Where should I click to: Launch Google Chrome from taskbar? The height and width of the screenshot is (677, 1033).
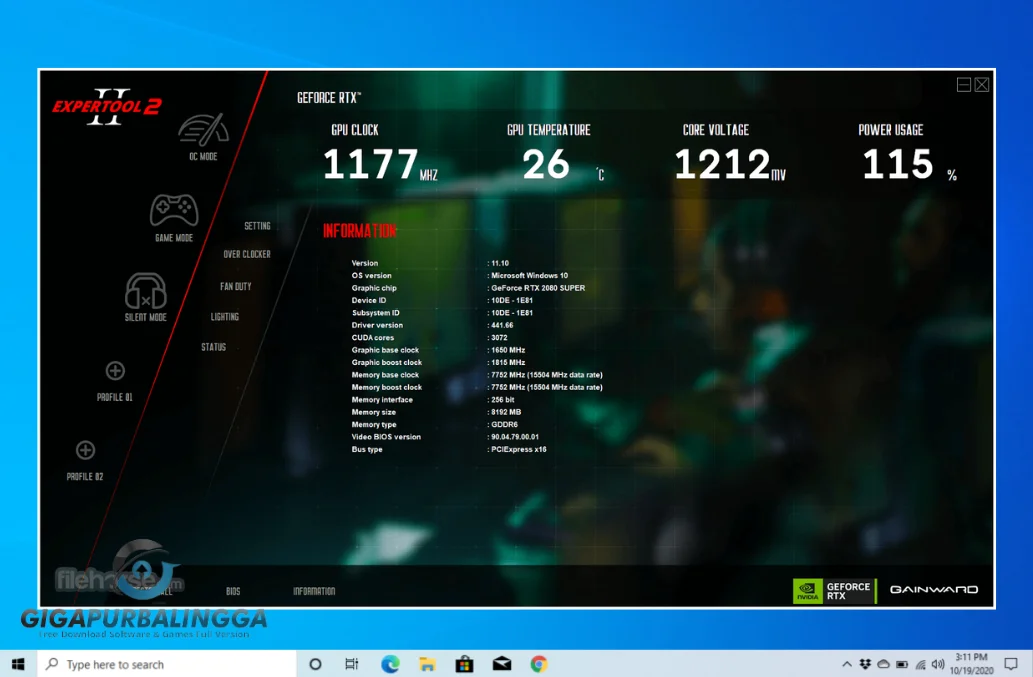(539, 664)
